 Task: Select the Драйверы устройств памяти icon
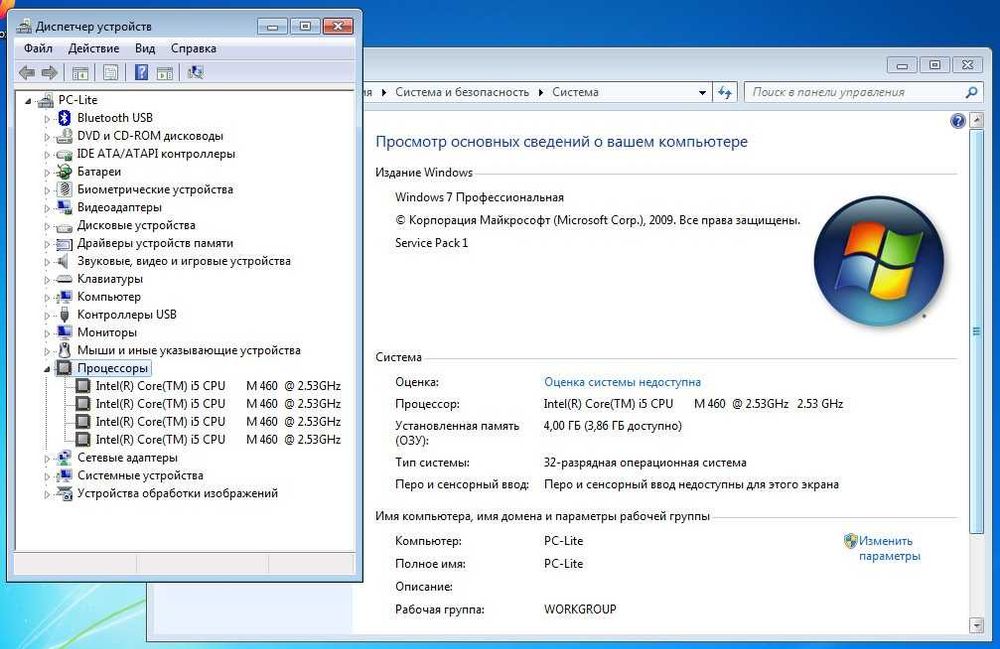coord(64,244)
